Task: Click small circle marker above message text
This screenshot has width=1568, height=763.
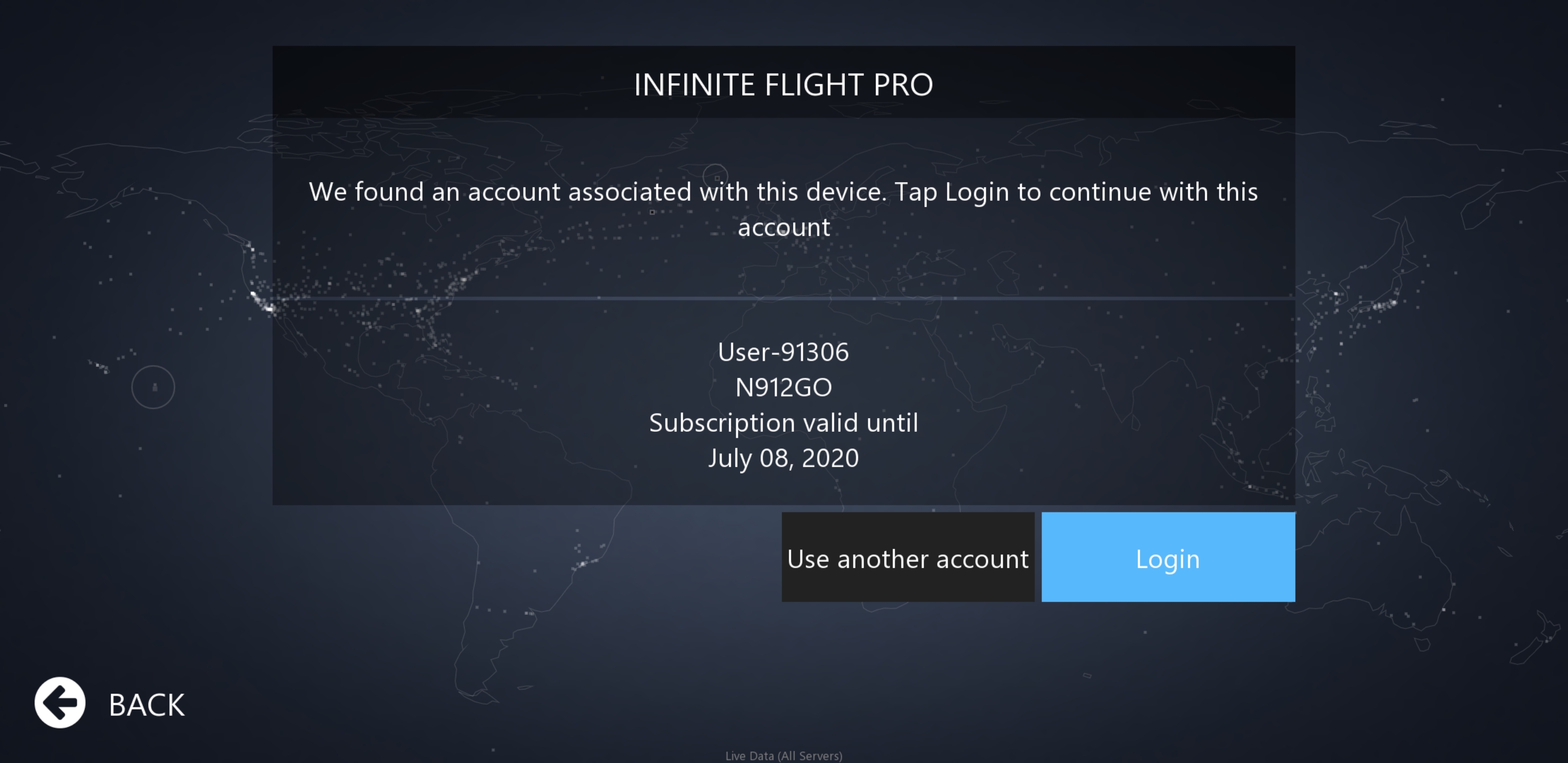Action: 715,175
